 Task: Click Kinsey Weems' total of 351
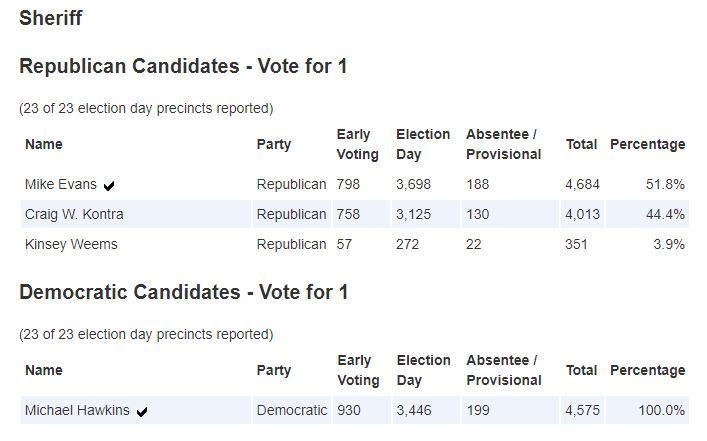pos(576,244)
